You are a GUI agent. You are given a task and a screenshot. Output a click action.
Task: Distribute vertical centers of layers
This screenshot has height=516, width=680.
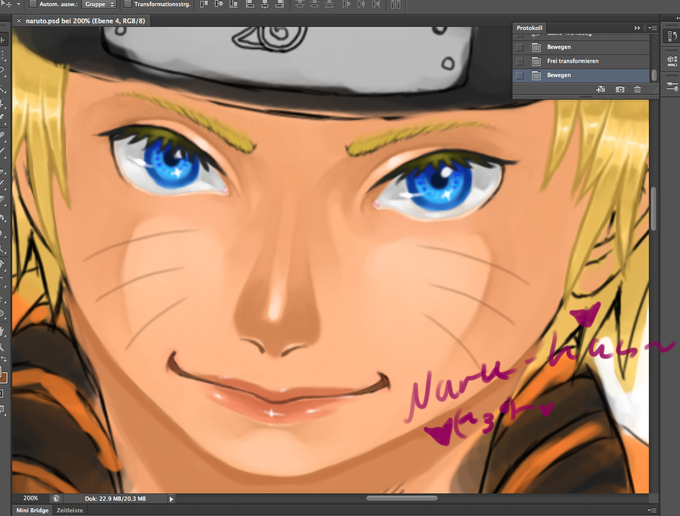pos(314,4)
